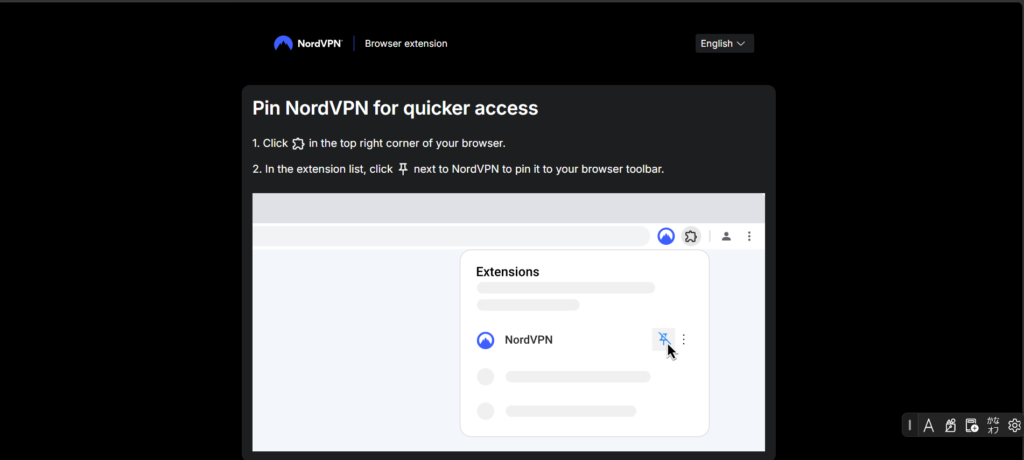
Task: Click the Browser extension header label
Action: [x=406, y=44]
